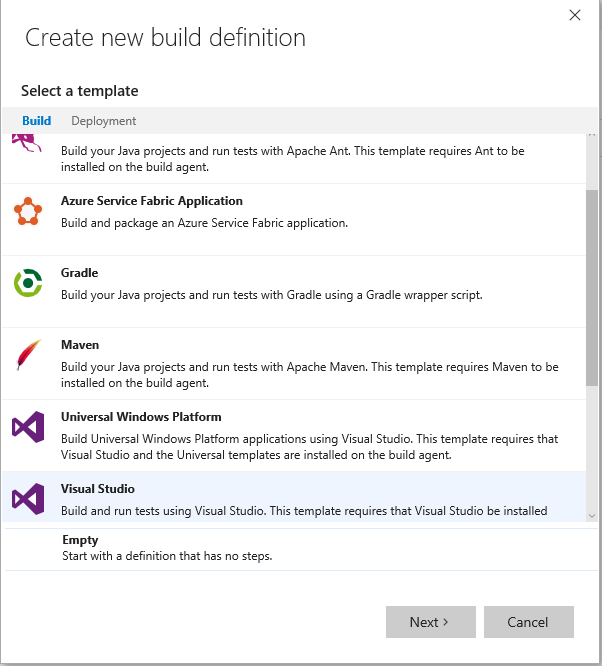The image size is (602, 666).
Task: Click the Azure Service Fabric orange icon
Action: click(28, 211)
